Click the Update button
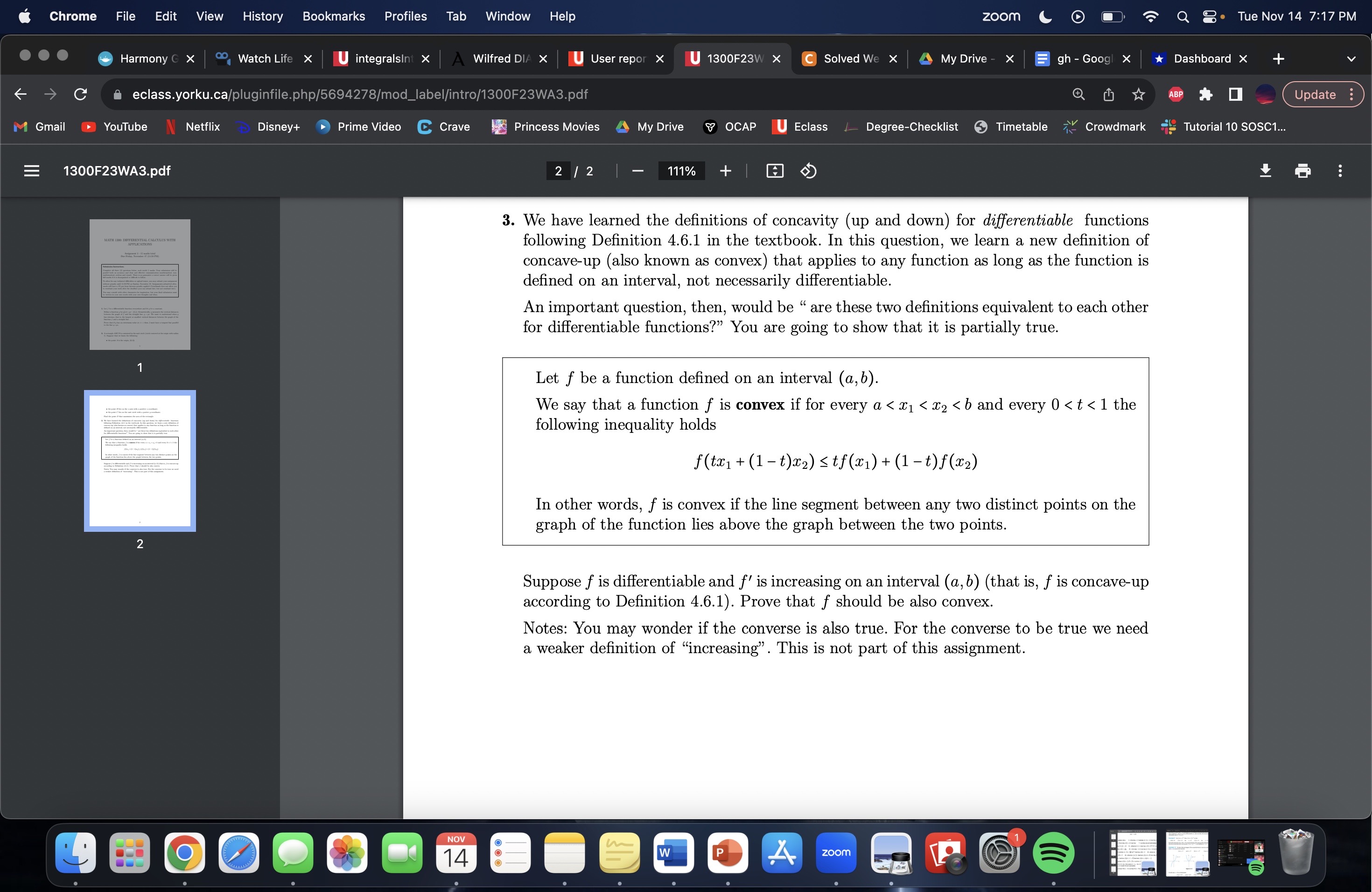Screen dimensions: 1372x892 tap(1316, 95)
